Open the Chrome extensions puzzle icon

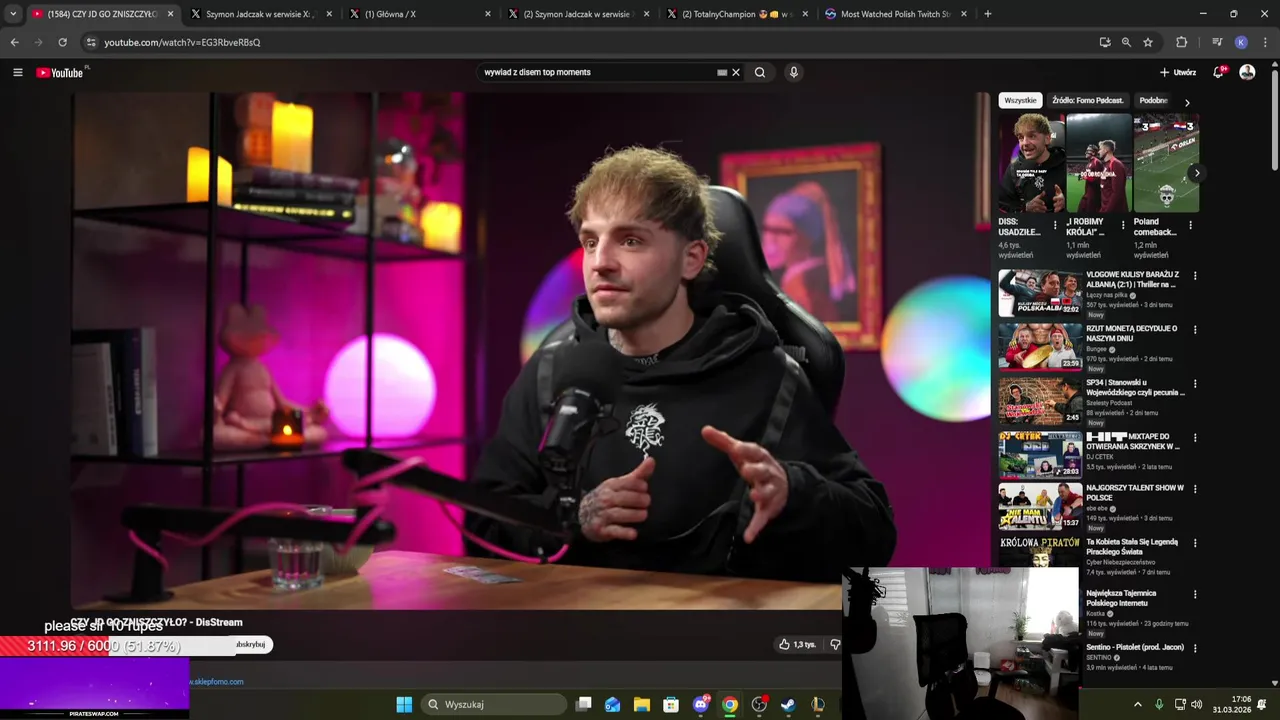point(1182,42)
